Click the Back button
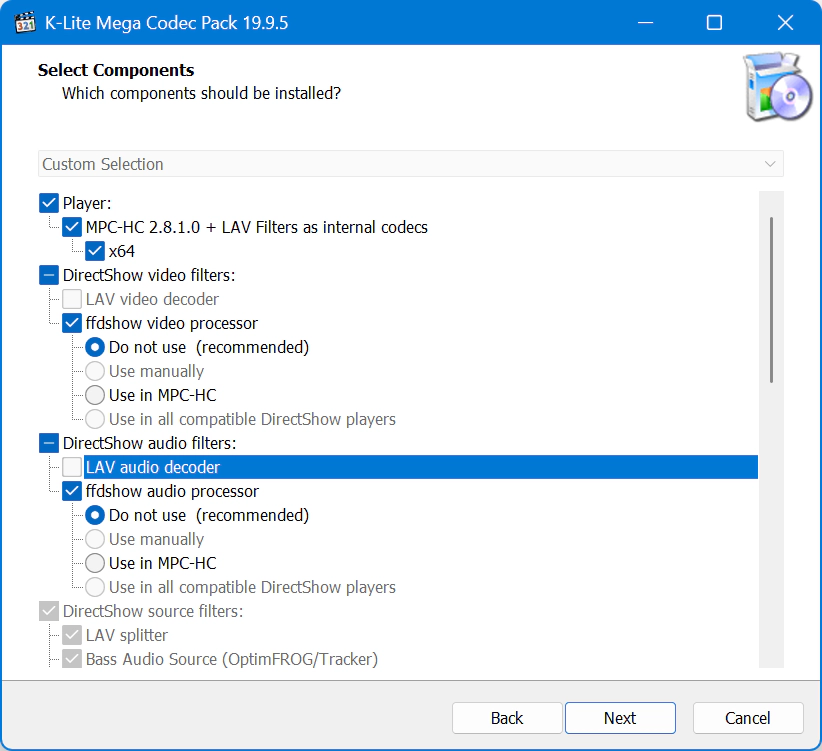 coord(507,718)
